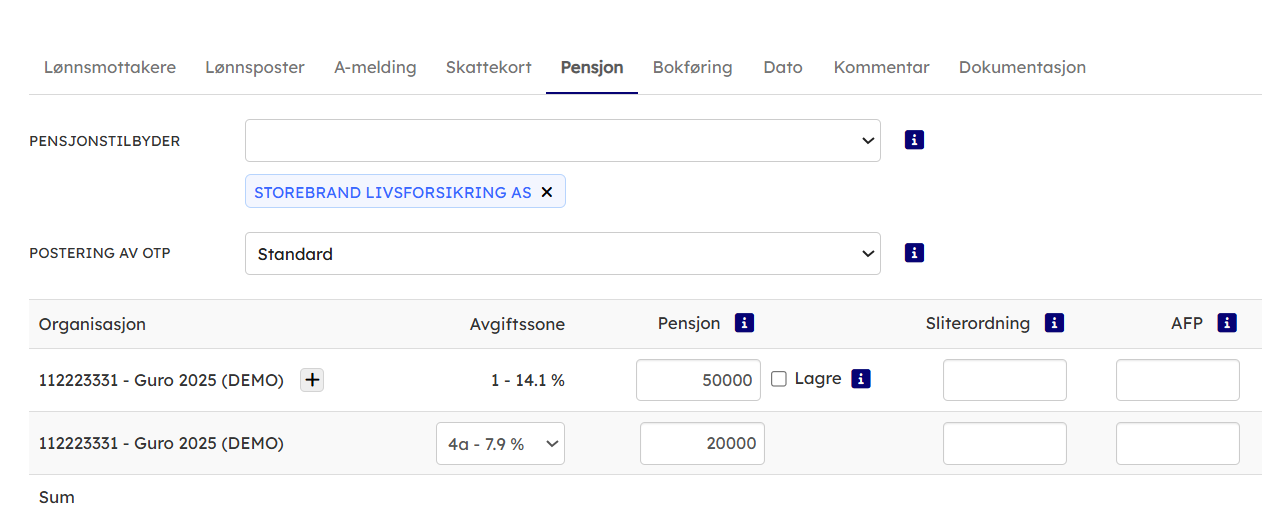Select the Bokføring tab
The height and width of the screenshot is (526, 1262).
pyautogui.click(x=692, y=68)
